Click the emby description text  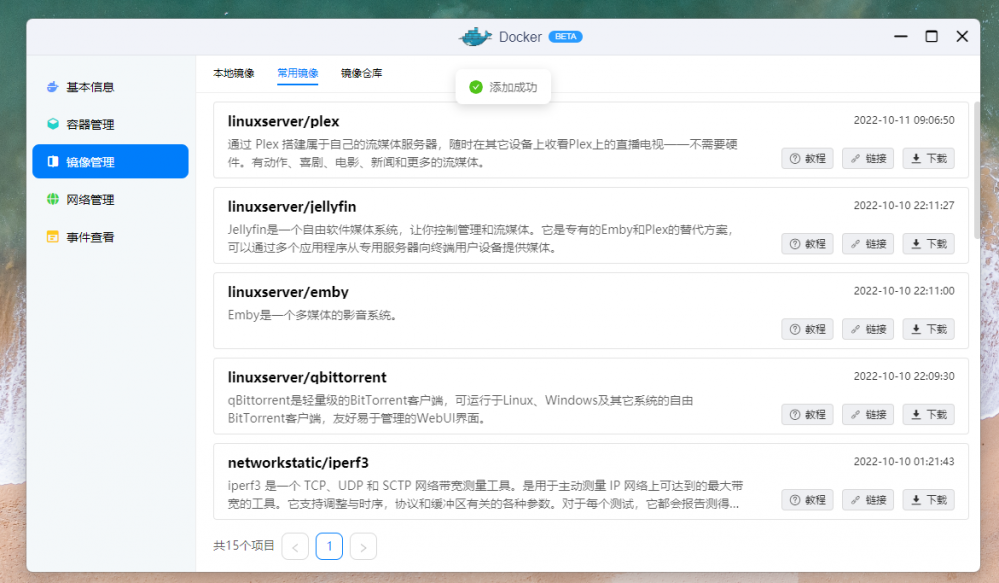pos(313,315)
